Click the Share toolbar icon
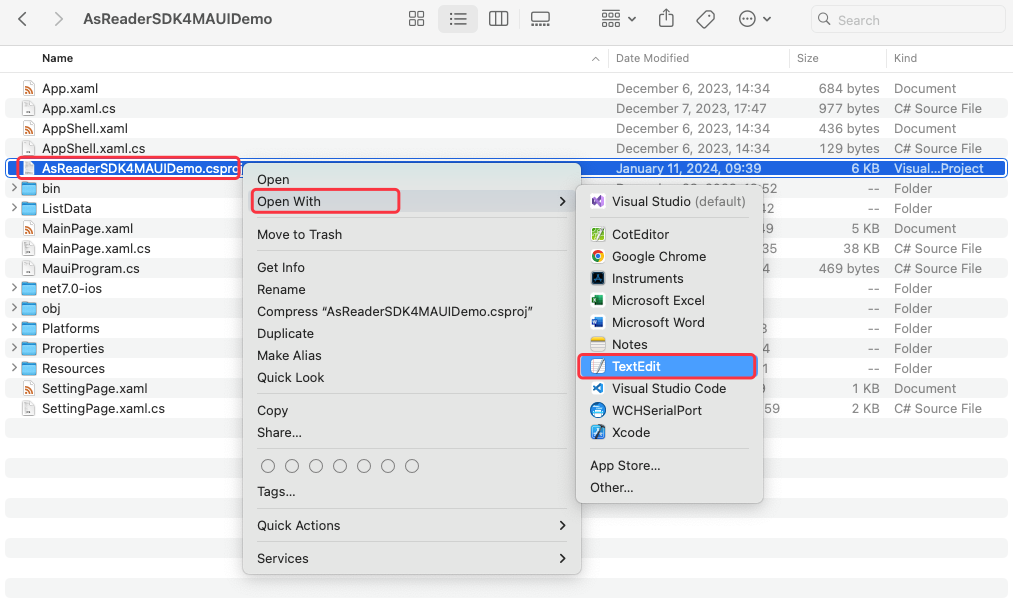Image resolution: width=1013 pixels, height=605 pixels. pyautogui.click(x=666, y=19)
